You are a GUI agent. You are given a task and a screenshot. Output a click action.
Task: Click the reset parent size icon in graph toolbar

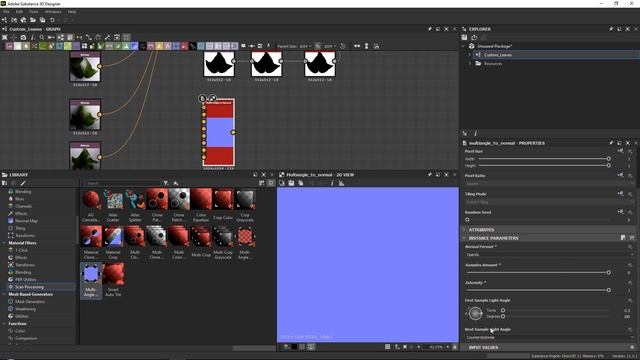pyautogui.click(x=342, y=46)
